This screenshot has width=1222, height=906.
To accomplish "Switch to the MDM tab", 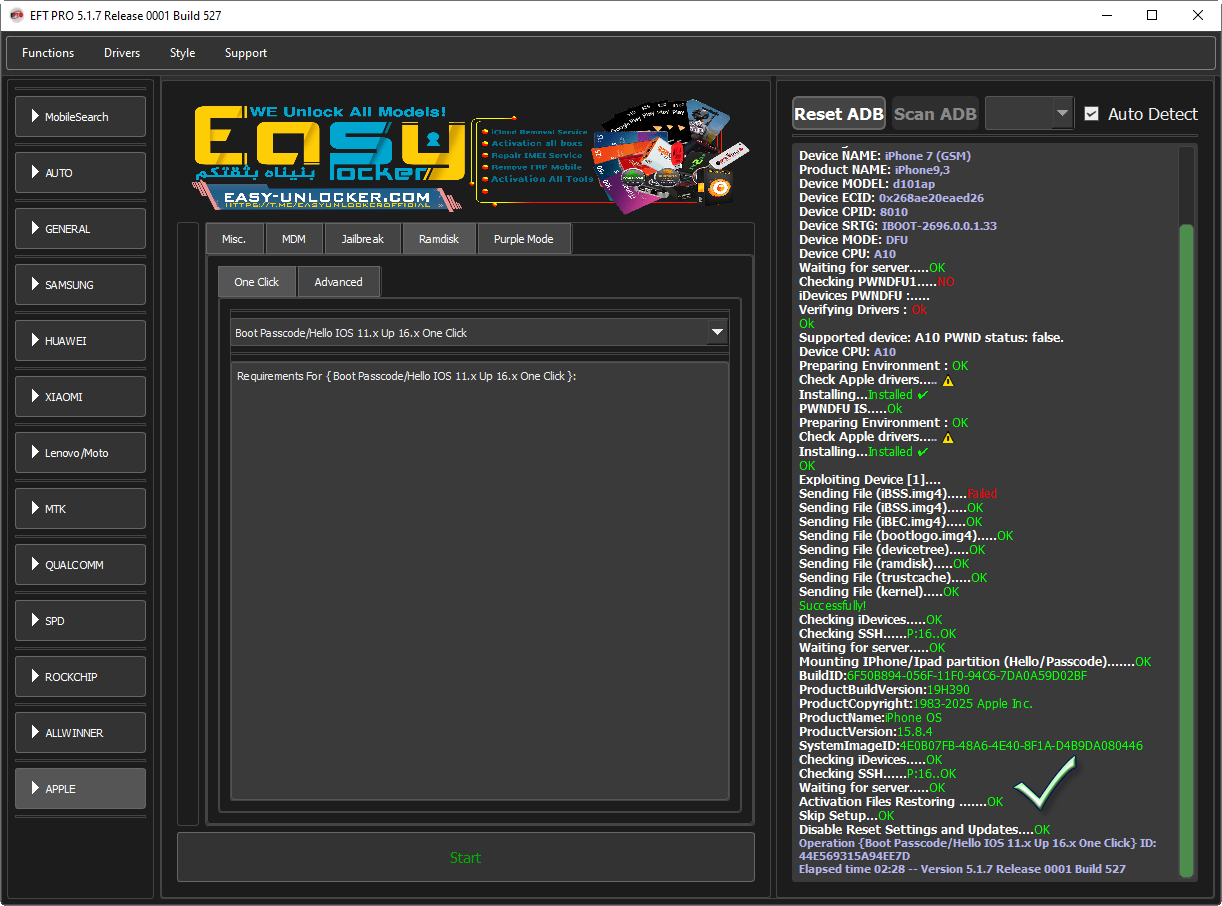I will coord(294,239).
